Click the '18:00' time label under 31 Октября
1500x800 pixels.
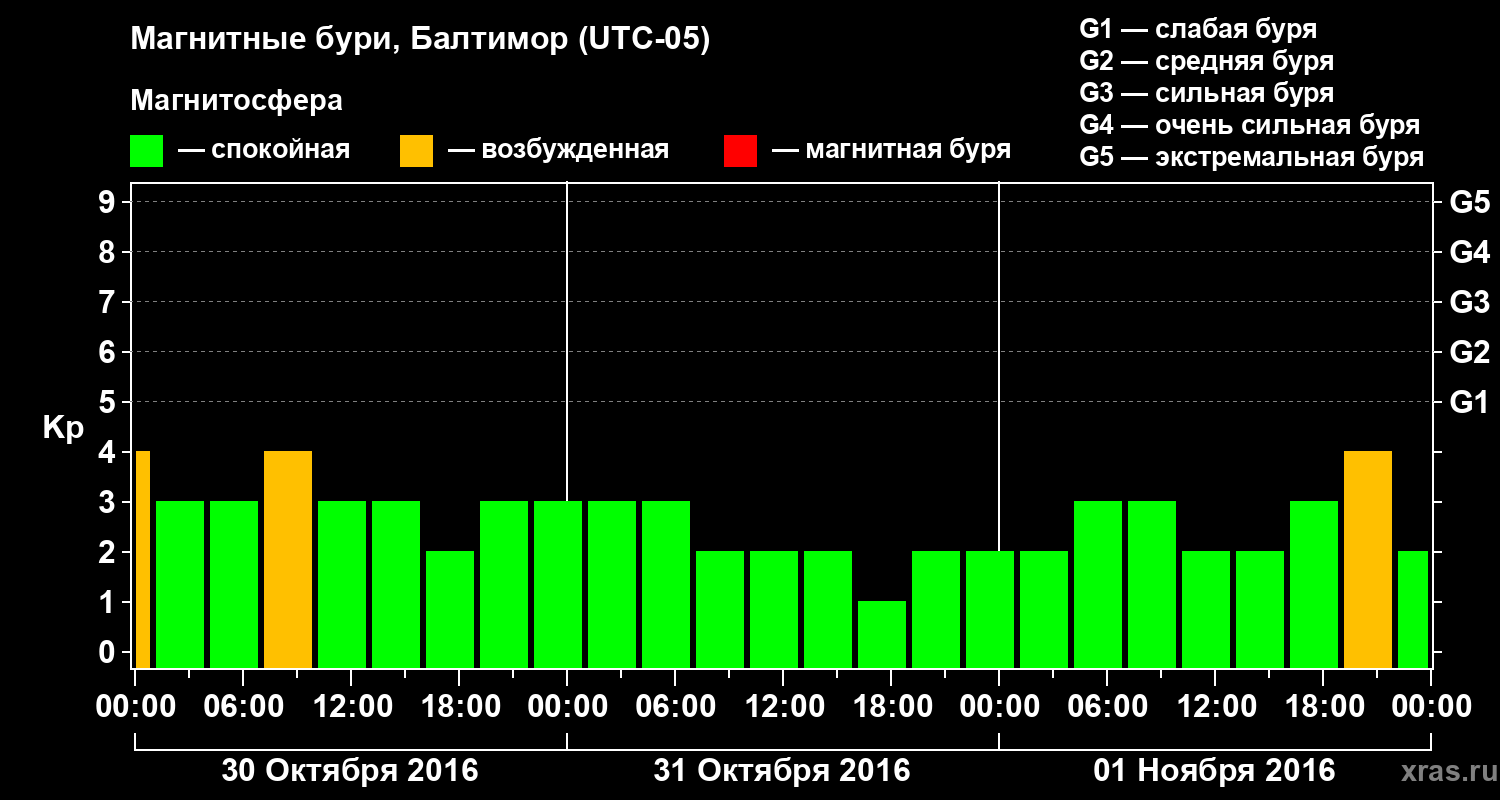[x=895, y=708]
